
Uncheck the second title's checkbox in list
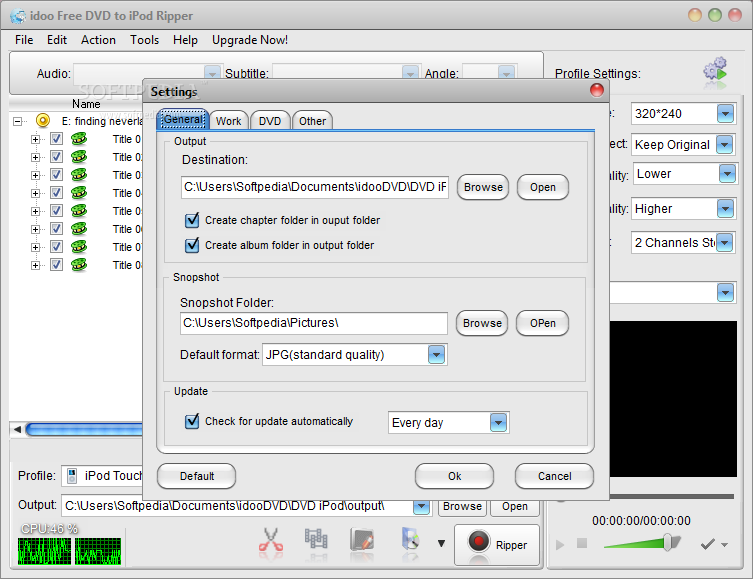coord(56,157)
